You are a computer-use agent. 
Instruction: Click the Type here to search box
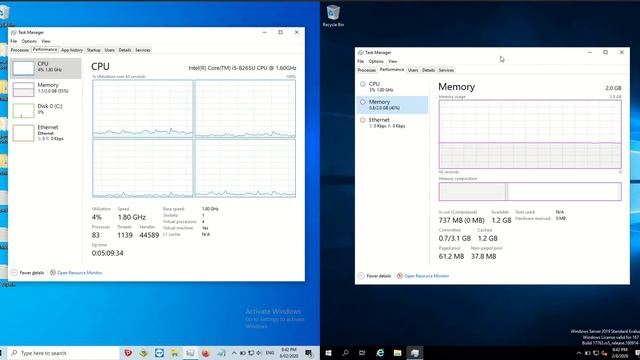(x=63, y=353)
